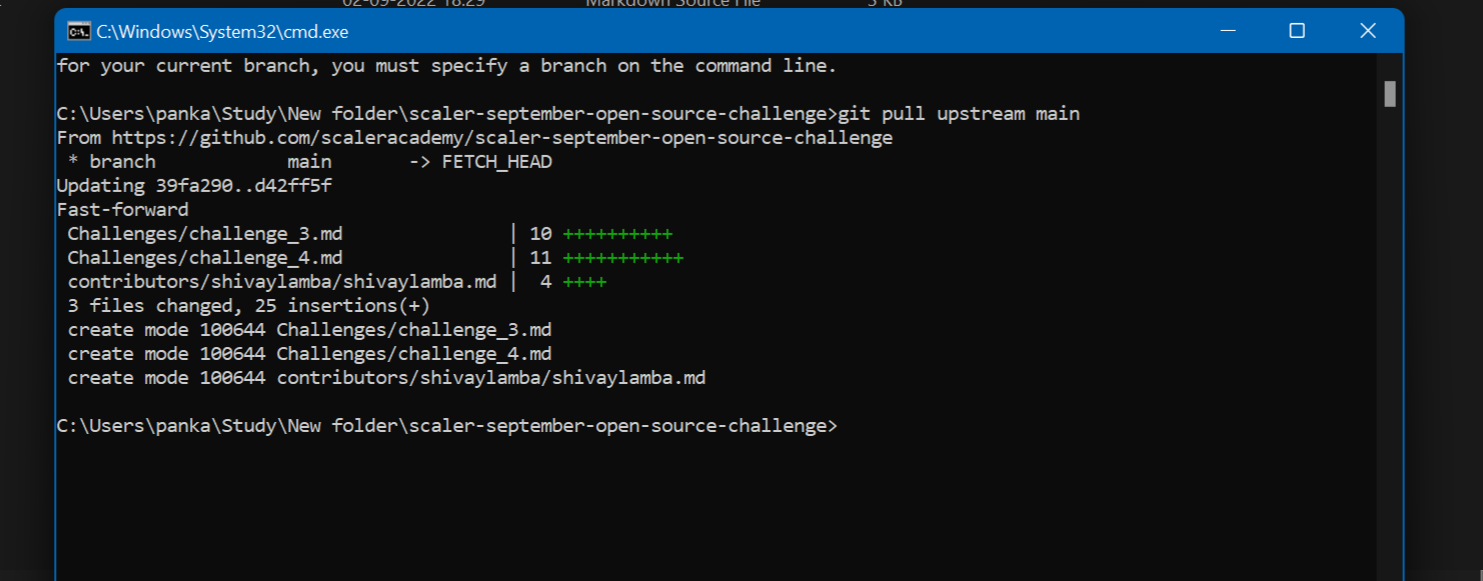
Task: Click the Fast-forward status line
Action: [x=122, y=209]
